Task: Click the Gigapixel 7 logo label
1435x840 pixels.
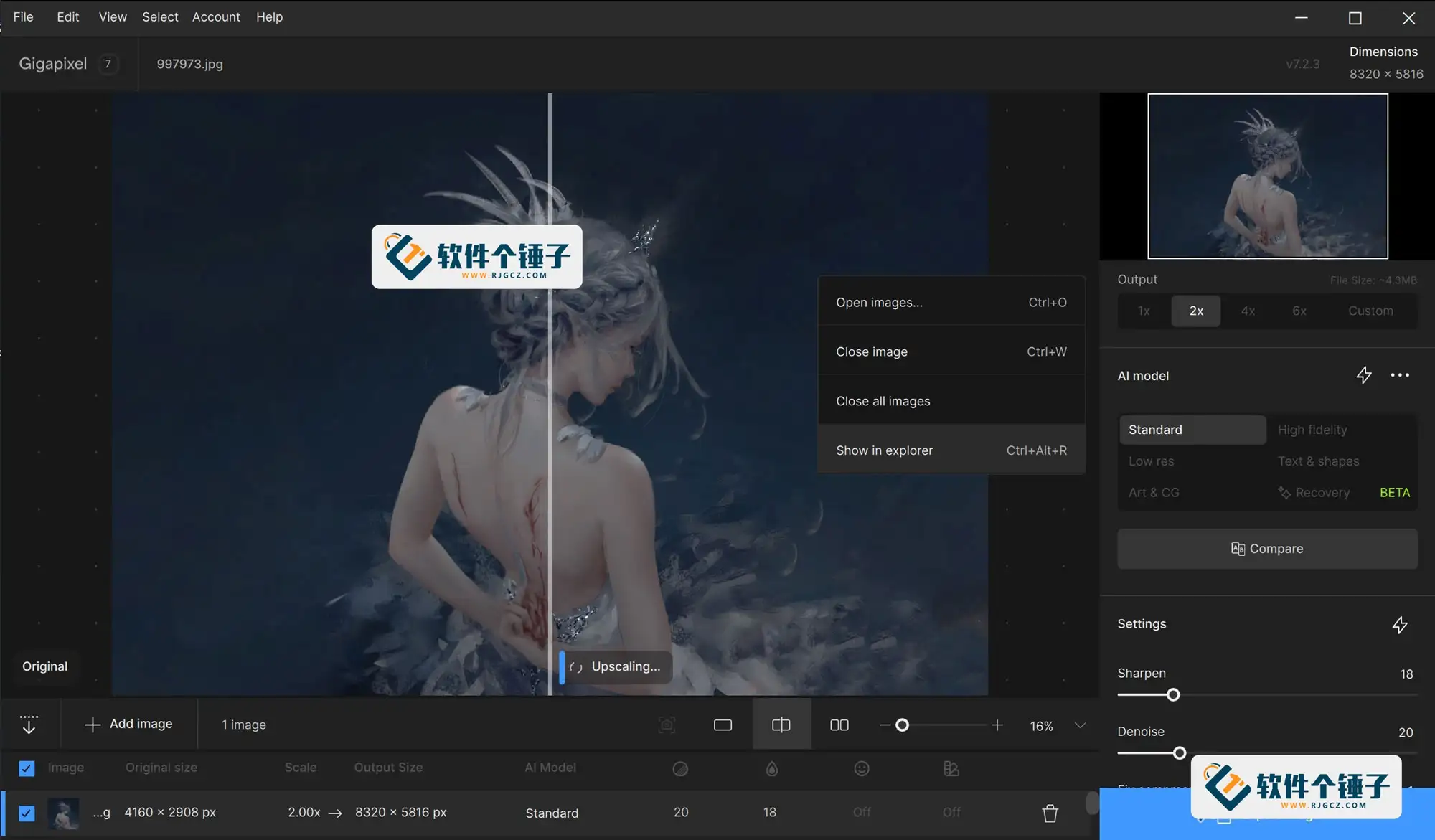Action: pos(68,64)
